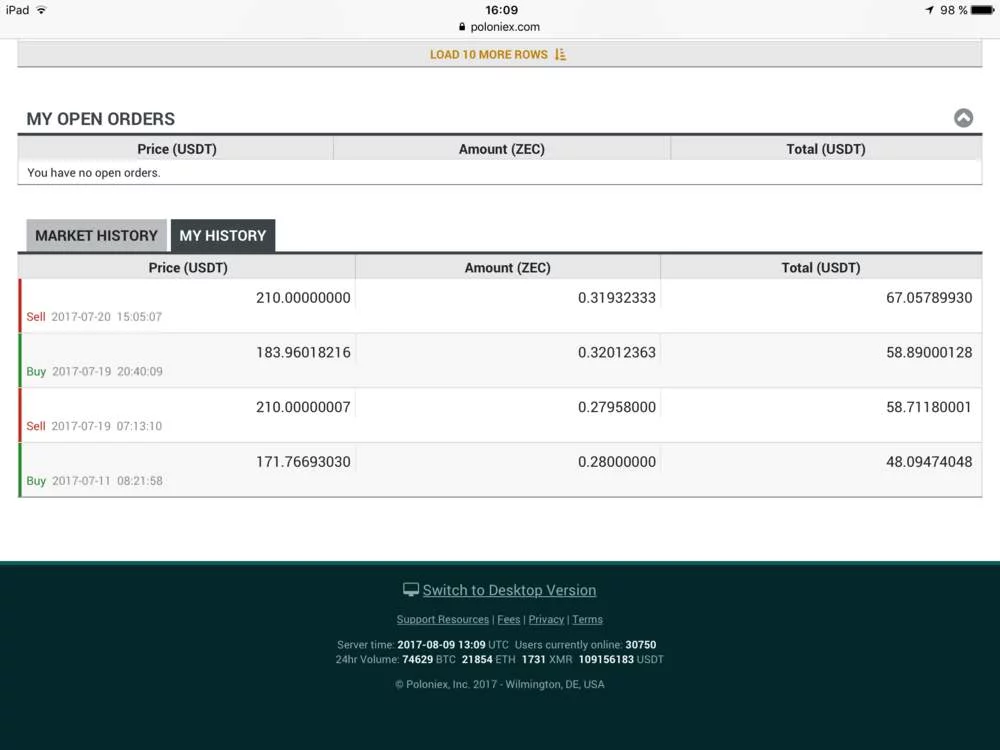Click users online count 30750

pyautogui.click(x=640, y=645)
